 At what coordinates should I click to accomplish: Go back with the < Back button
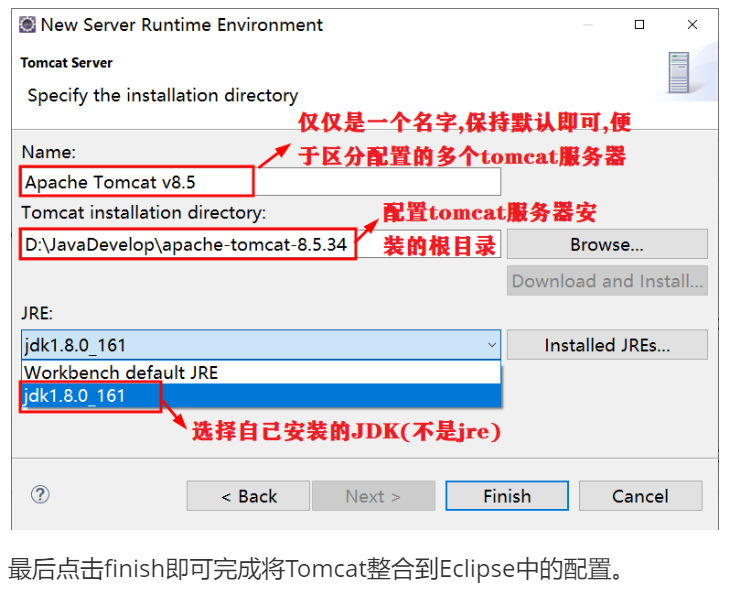pos(248,496)
